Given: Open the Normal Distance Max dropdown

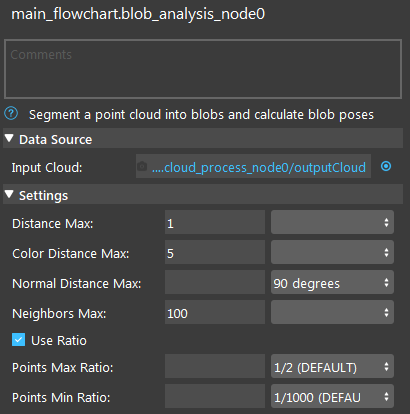Looking at the screenshot, I should pos(332,282).
